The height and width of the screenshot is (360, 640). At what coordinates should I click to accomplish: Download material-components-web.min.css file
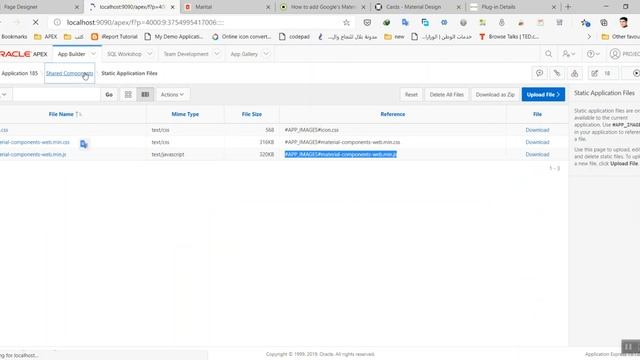point(537,142)
